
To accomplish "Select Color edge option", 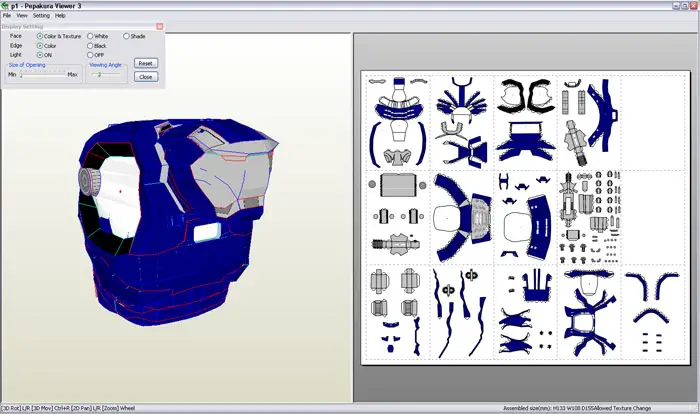I will tap(46, 46).
